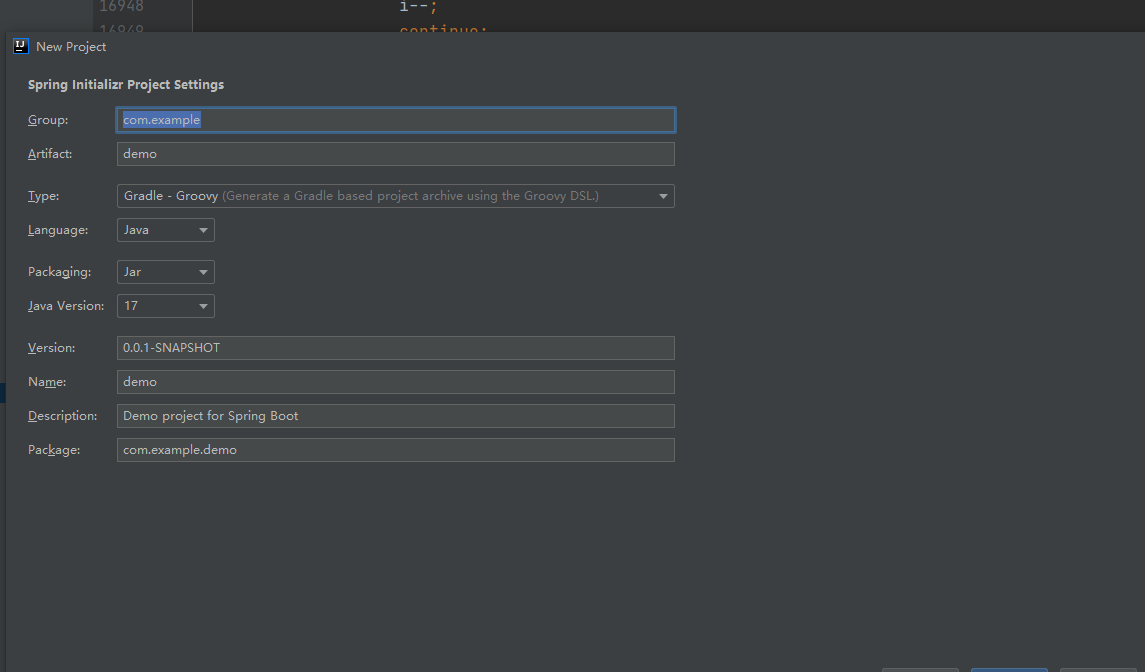Expand the Java Version dropdown showing 17
Screen dimensions: 1145x672
pyautogui.click(x=166, y=306)
